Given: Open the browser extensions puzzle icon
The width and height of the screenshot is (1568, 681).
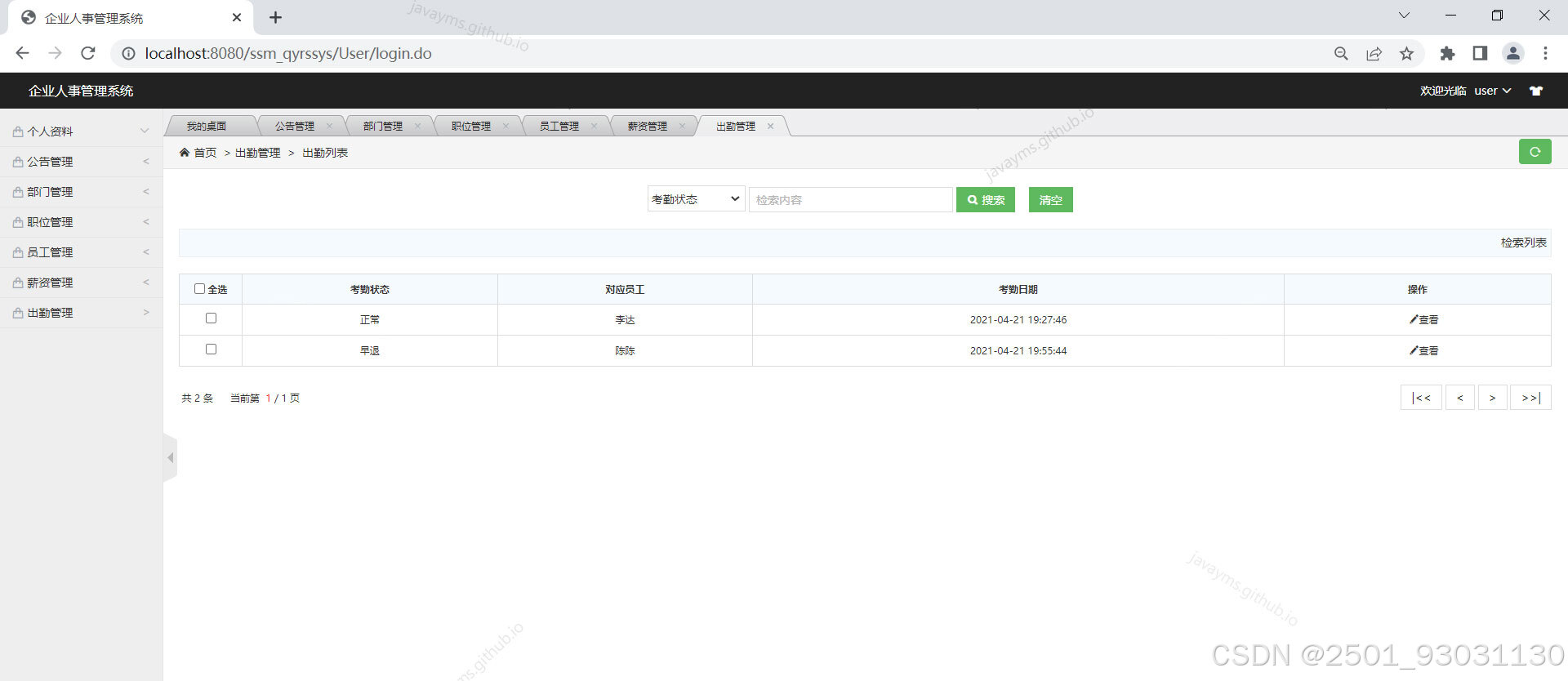Looking at the screenshot, I should coord(1447,53).
